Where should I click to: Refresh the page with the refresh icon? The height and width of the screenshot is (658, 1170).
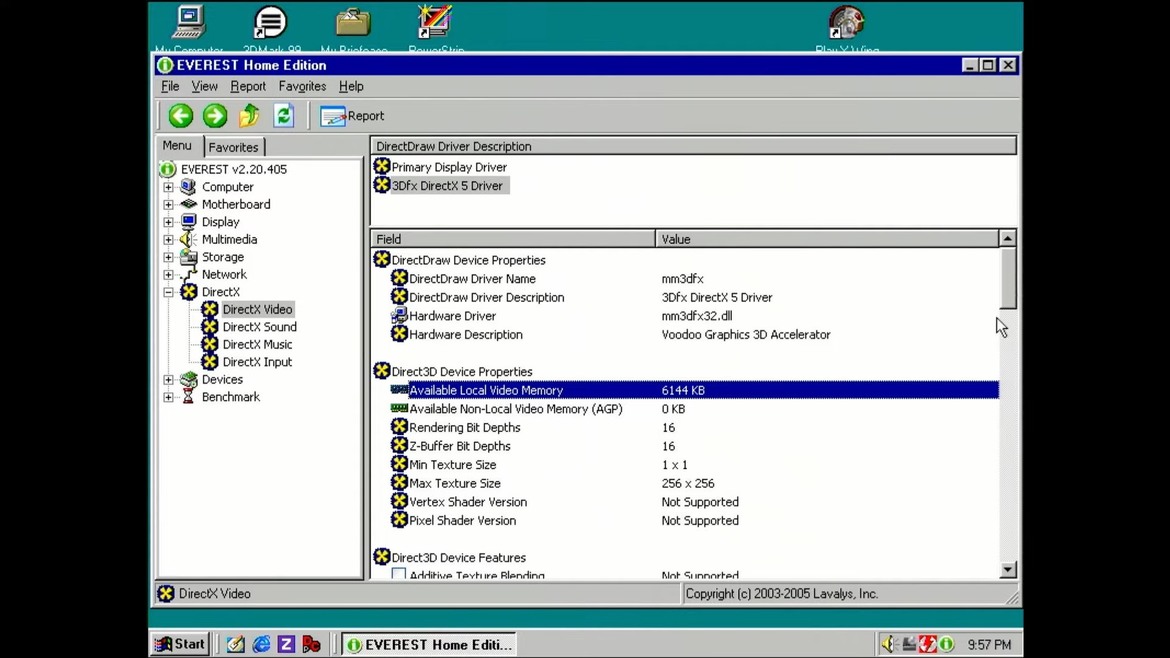[x=284, y=116]
